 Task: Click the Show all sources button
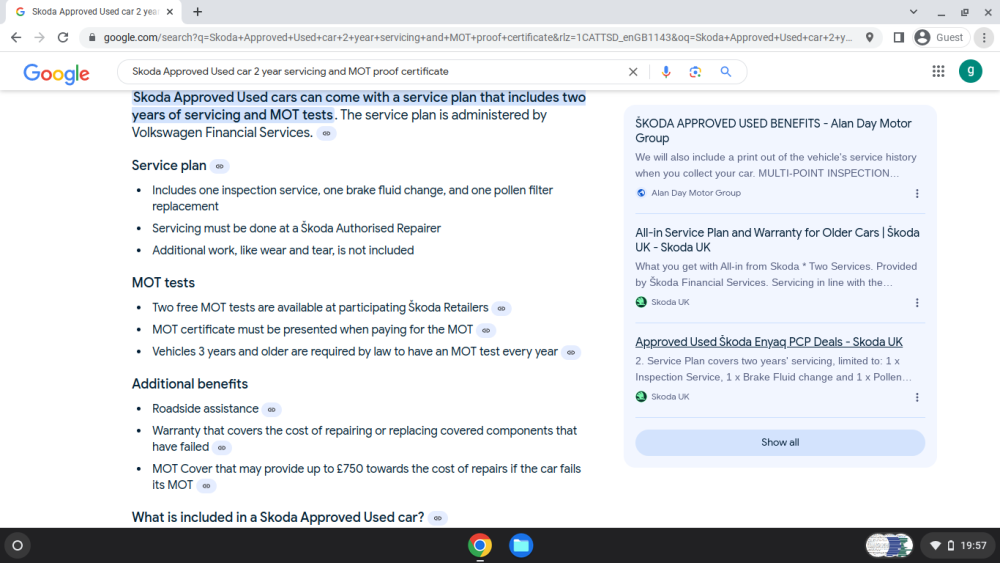pyautogui.click(x=780, y=442)
